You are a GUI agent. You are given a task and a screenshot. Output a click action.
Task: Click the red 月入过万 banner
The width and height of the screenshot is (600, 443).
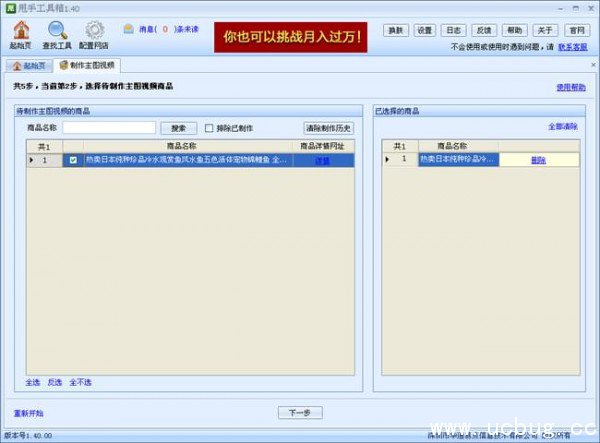click(291, 38)
